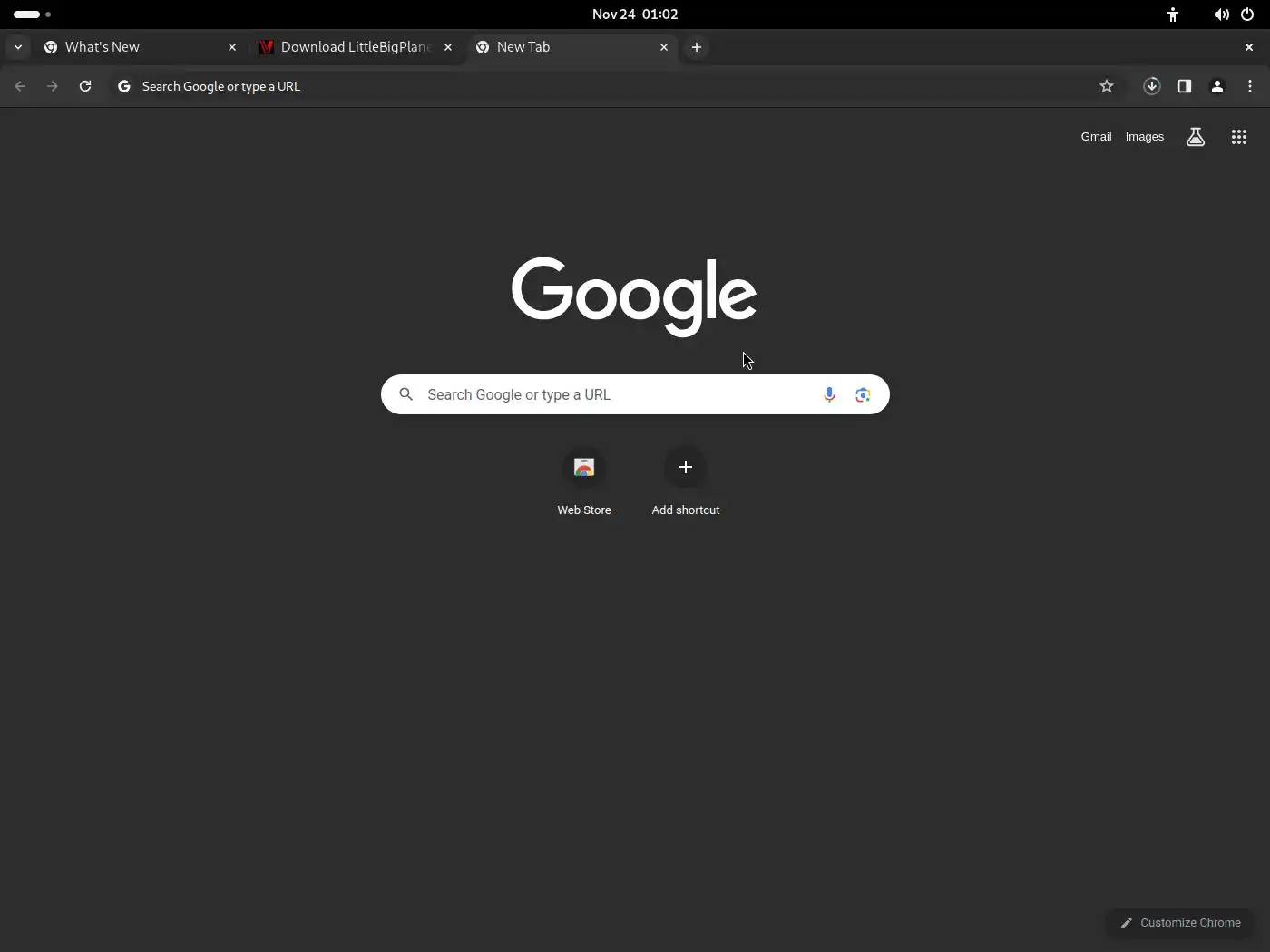Reload the current page
The height and width of the screenshot is (952, 1270).
click(x=85, y=86)
